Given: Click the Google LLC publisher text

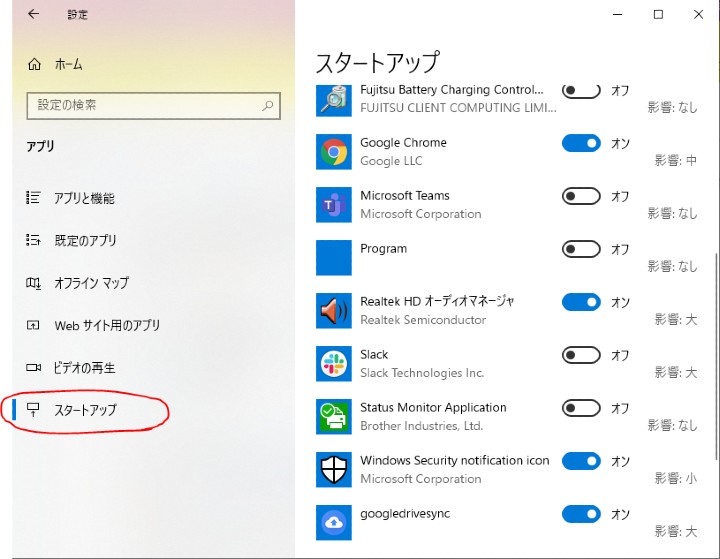Looking at the screenshot, I should point(391,161).
